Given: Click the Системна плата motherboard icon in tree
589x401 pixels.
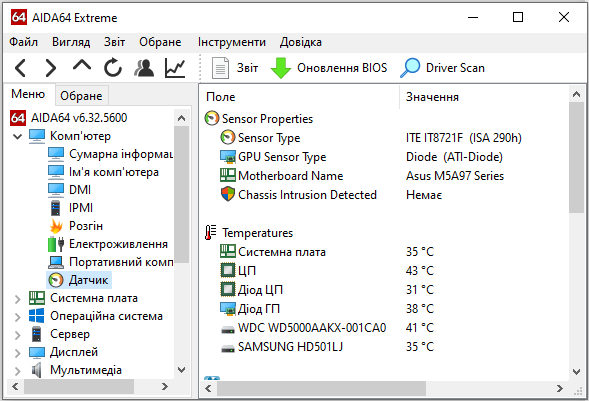Looking at the screenshot, I should (x=37, y=298).
